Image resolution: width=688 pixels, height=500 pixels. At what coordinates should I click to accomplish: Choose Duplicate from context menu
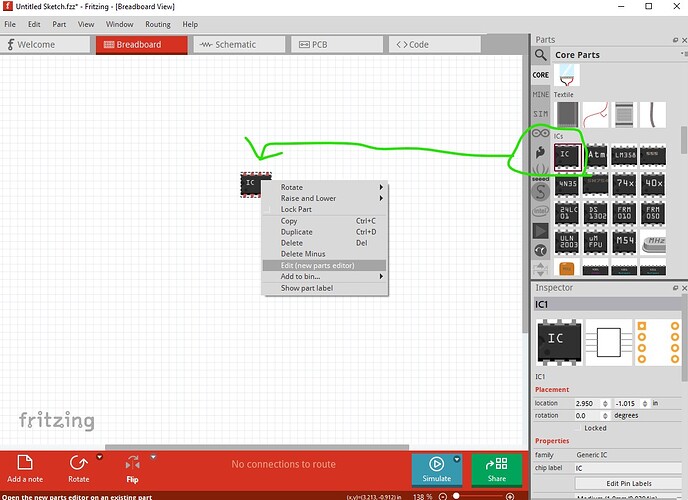[x=325, y=232]
